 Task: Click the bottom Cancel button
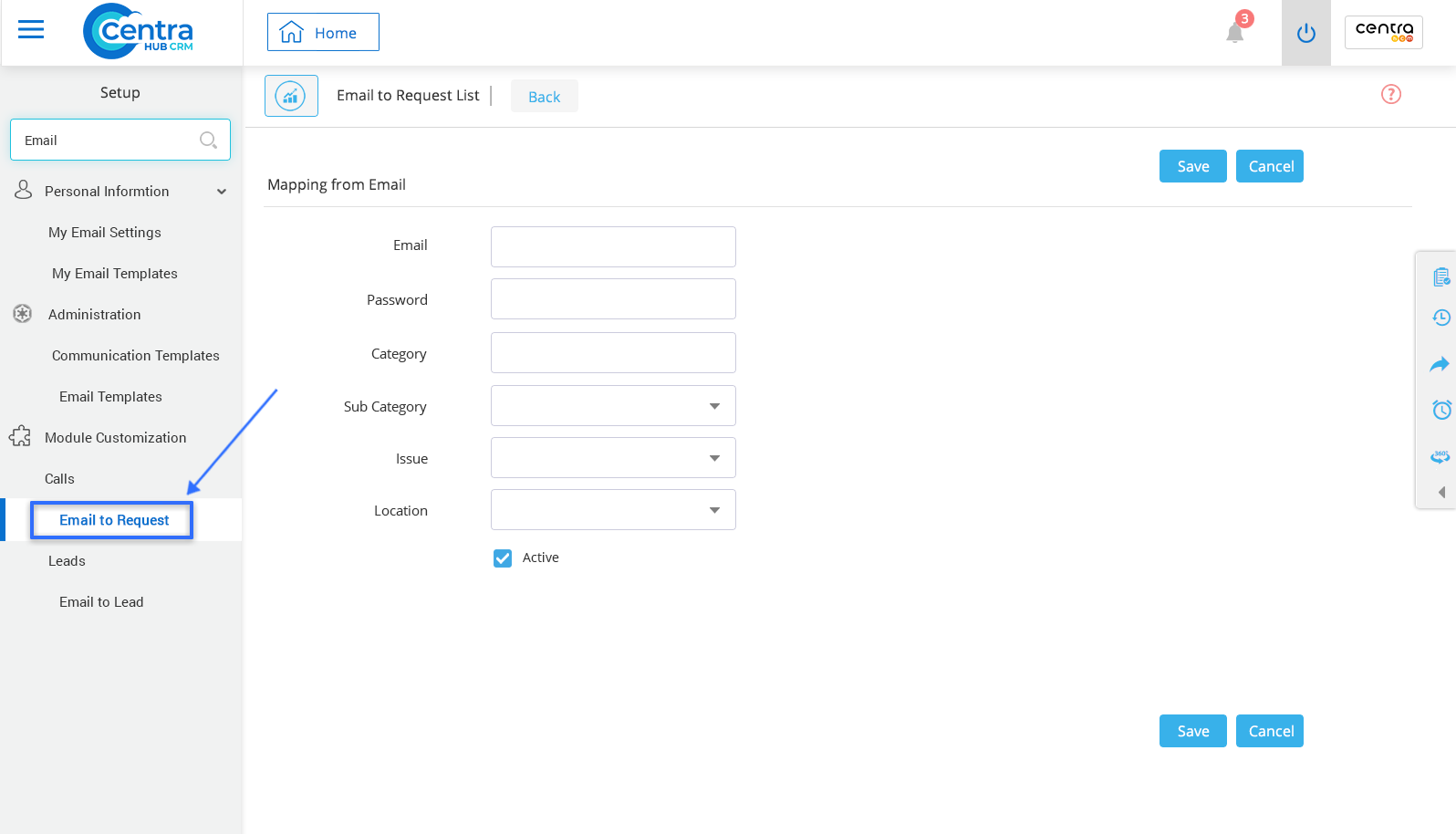tap(1270, 731)
